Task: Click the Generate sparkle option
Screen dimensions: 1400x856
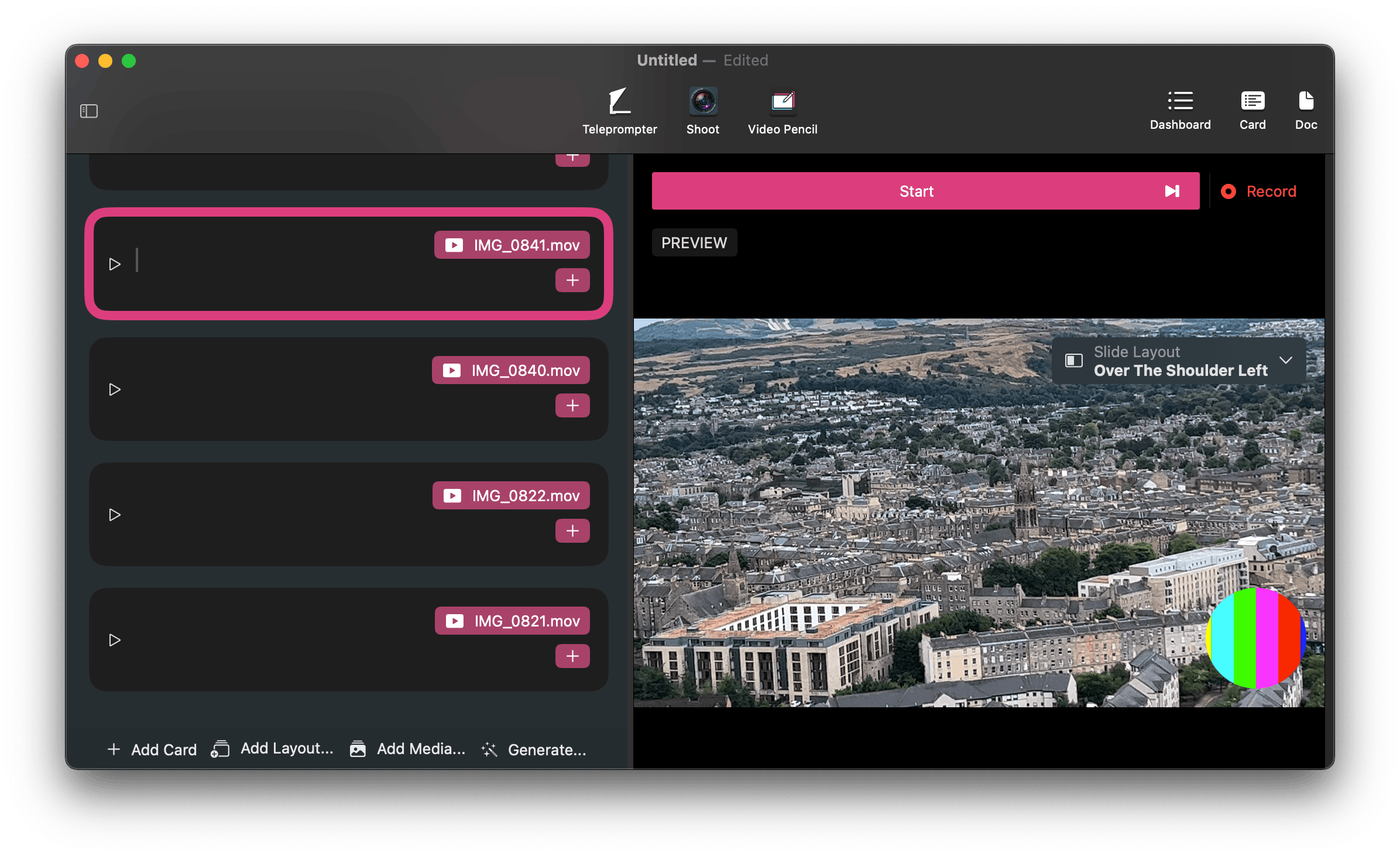Action: click(534, 749)
